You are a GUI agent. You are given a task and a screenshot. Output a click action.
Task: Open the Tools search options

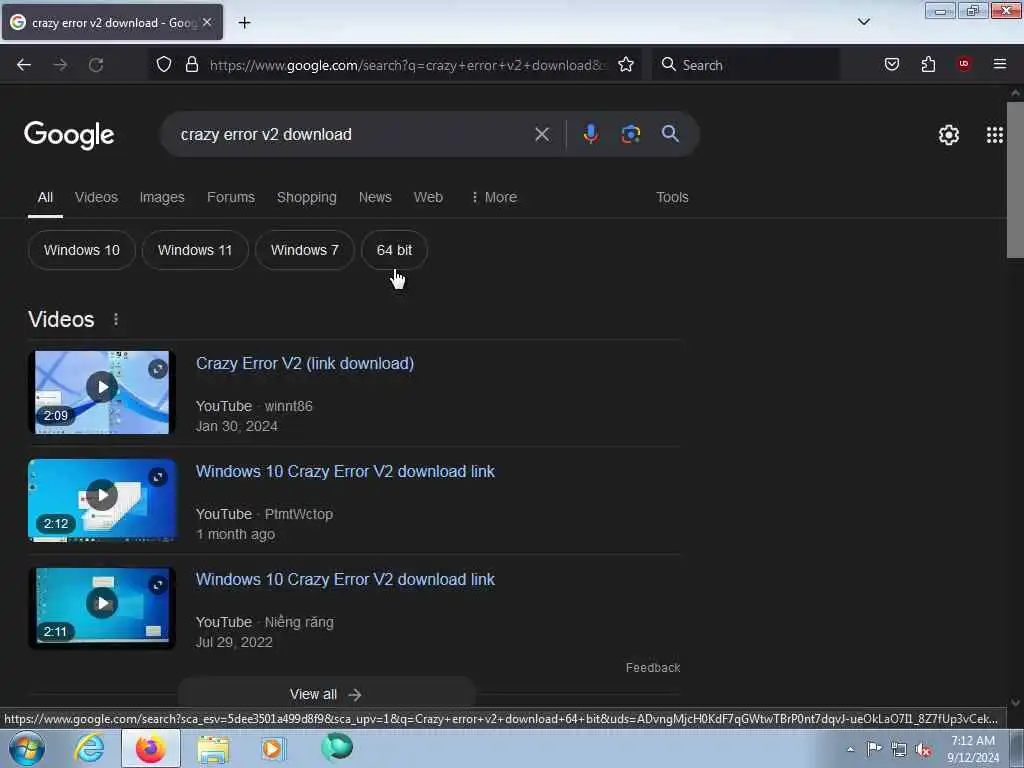pyautogui.click(x=672, y=197)
